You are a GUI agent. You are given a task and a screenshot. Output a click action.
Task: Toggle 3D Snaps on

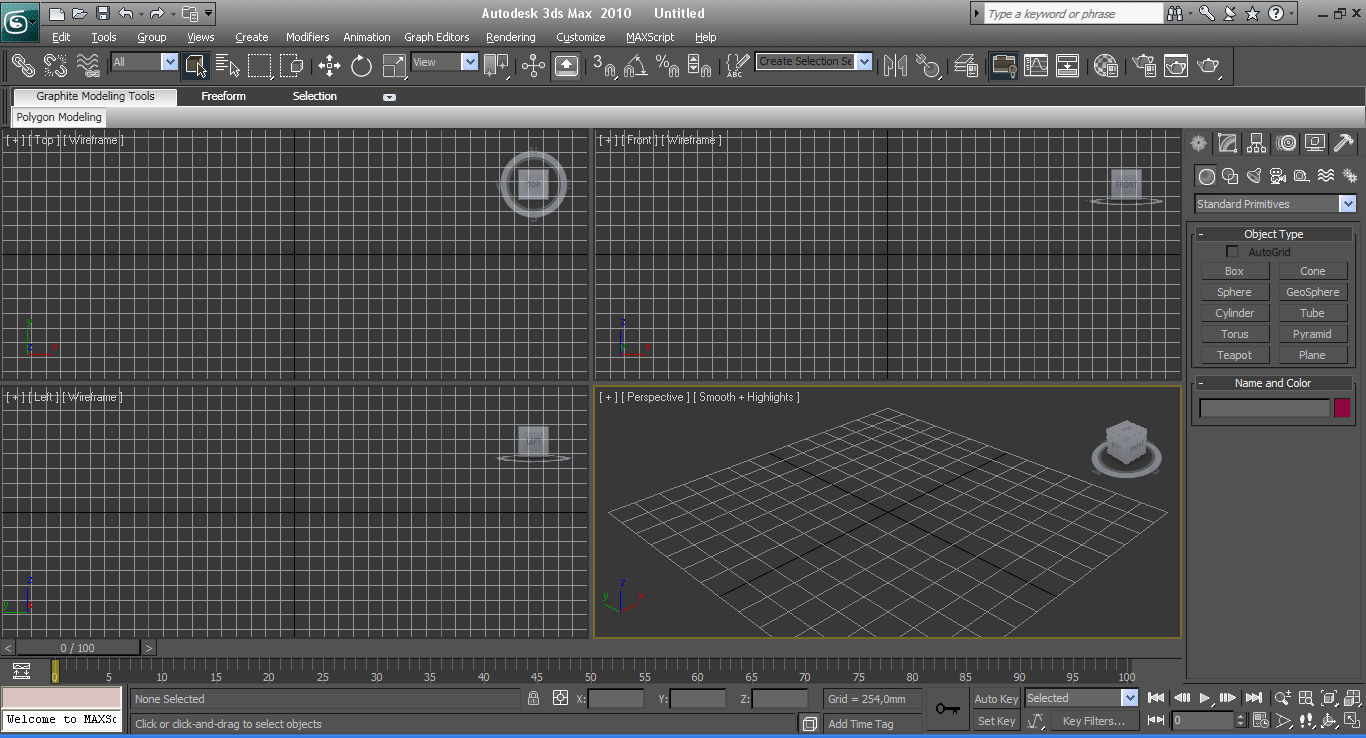click(604, 66)
